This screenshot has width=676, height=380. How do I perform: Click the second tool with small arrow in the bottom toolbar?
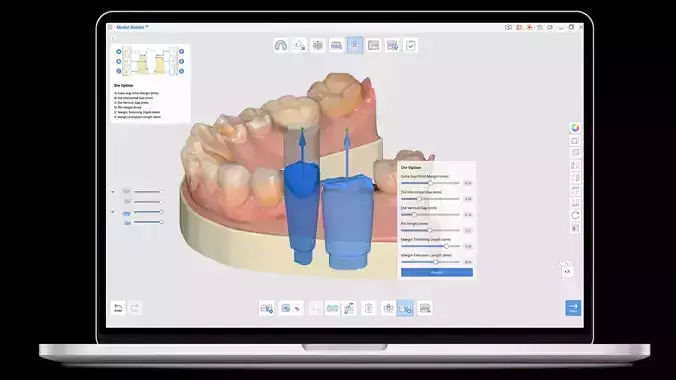[x=291, y=308]
